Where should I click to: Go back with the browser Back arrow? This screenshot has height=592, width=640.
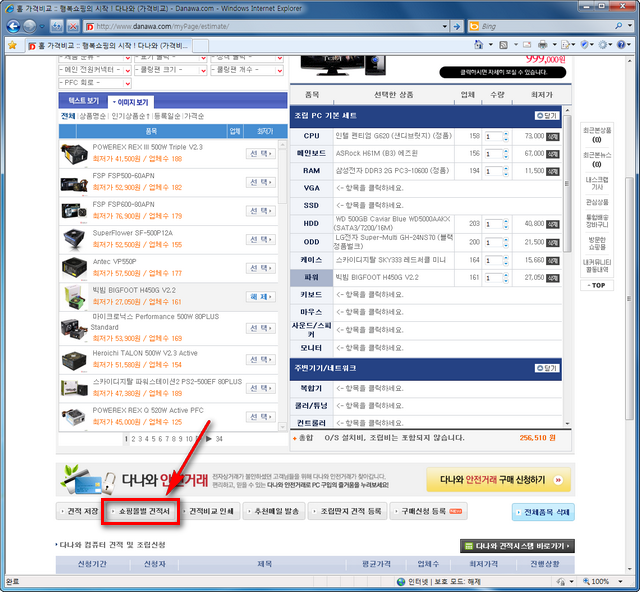[x=13, y=27]
